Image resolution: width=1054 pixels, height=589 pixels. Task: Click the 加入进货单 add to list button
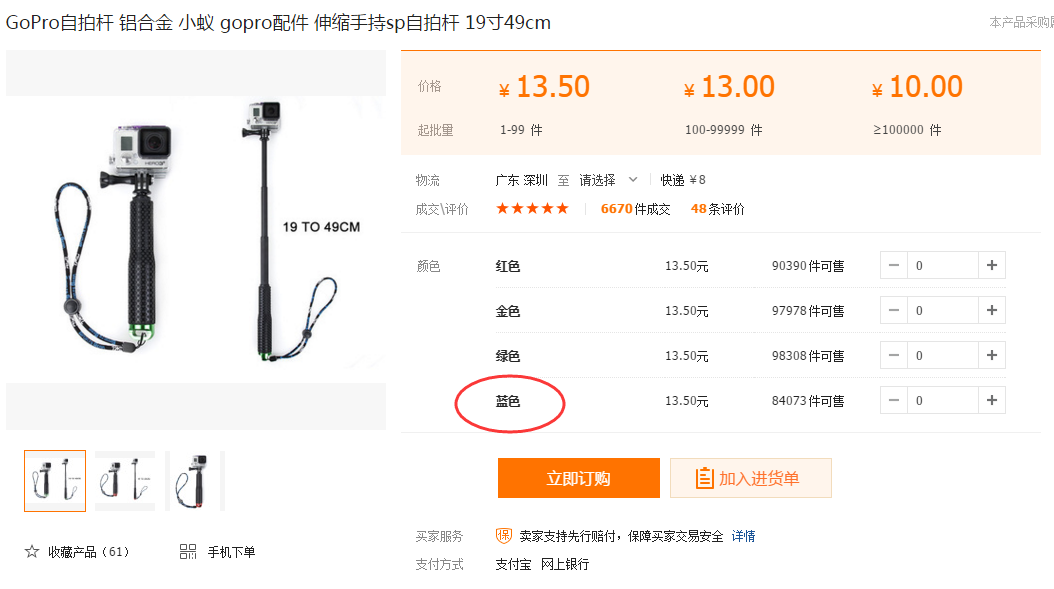click(x=751, y=478)
